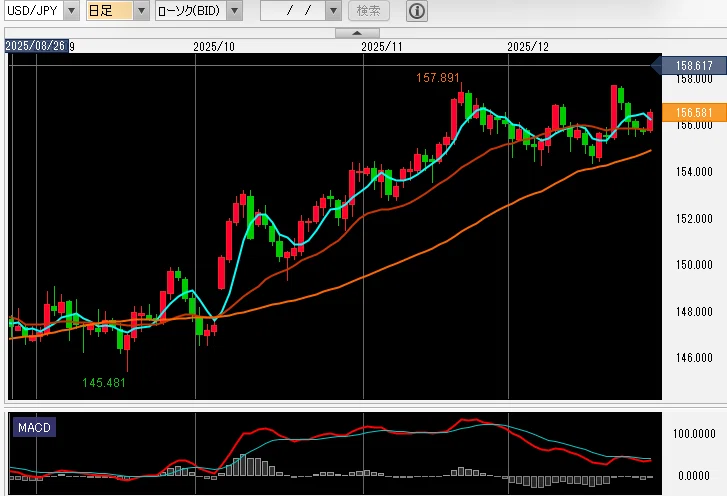Click the 2025/11 axis label

pos(382,46)
